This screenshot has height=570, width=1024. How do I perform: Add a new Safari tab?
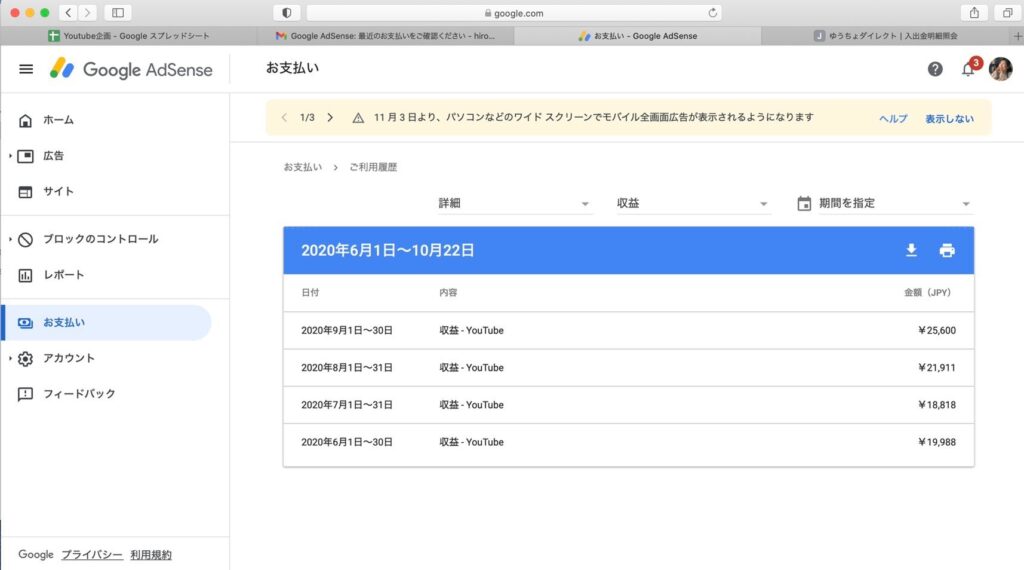tap(1017, 36)
